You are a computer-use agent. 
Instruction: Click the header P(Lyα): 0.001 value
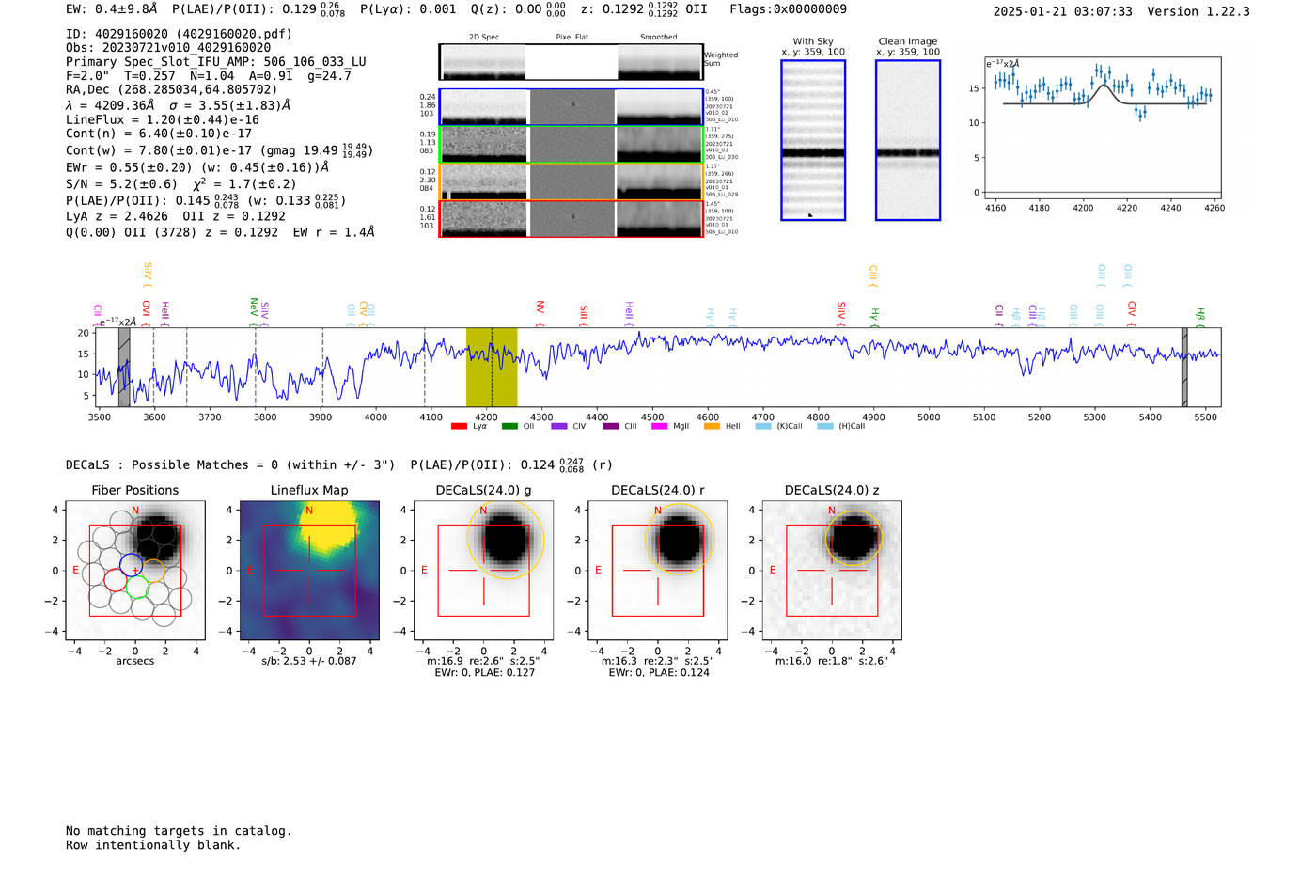[x=408, y=9]
